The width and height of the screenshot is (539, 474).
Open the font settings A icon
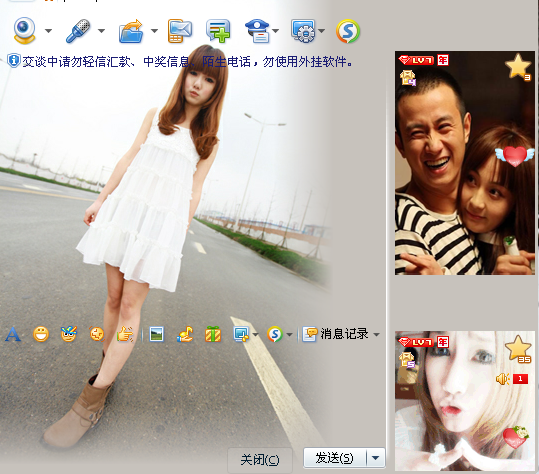coord(13,334)
